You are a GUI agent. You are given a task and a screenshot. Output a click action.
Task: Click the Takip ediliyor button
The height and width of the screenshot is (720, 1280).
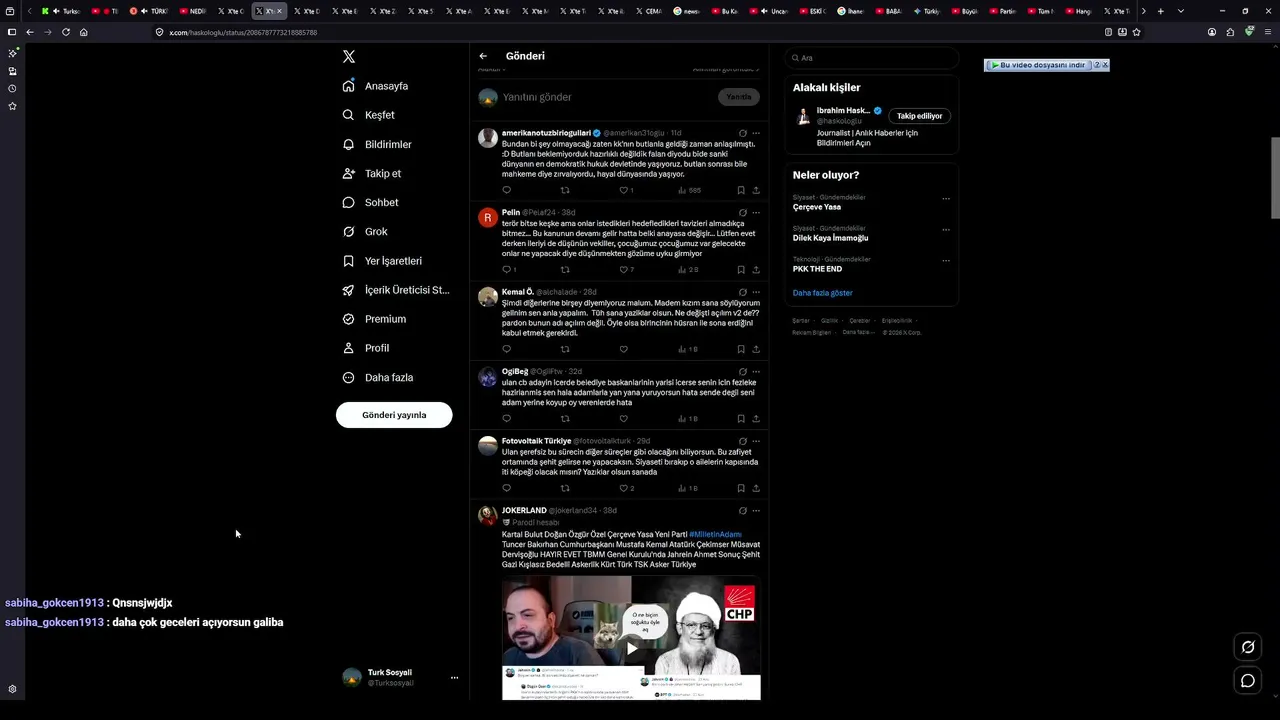(919, 116)
